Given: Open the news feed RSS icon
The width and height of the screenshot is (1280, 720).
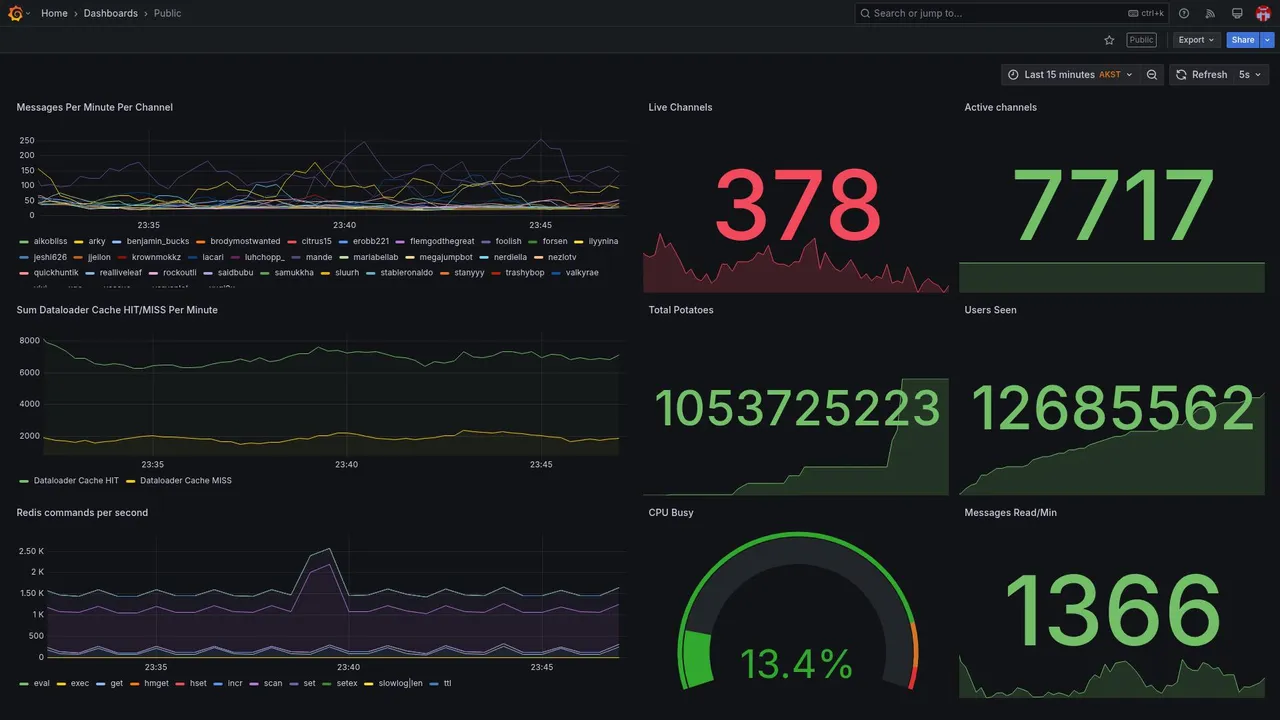Looking at the screenshot, I should click(1210, 13).
